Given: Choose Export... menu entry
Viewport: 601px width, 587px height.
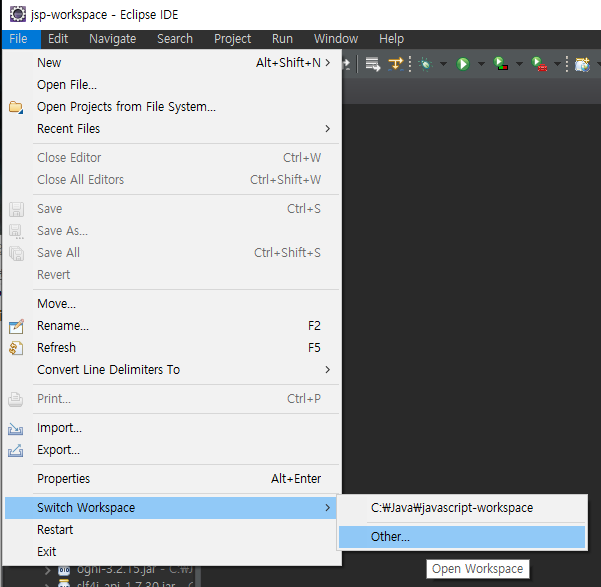Looking at the screenshot, I should (x=171, y=450).
